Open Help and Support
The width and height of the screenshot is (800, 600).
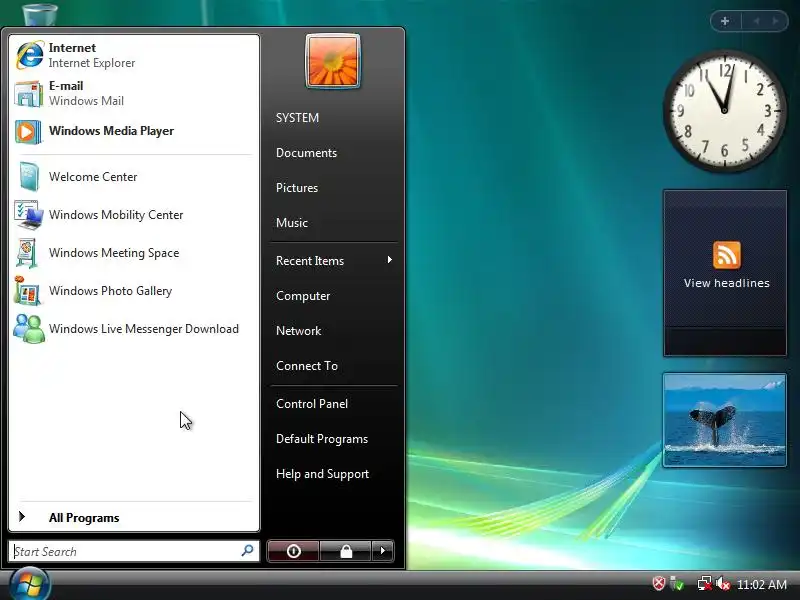pyautogui.click(x=322, y=474)
